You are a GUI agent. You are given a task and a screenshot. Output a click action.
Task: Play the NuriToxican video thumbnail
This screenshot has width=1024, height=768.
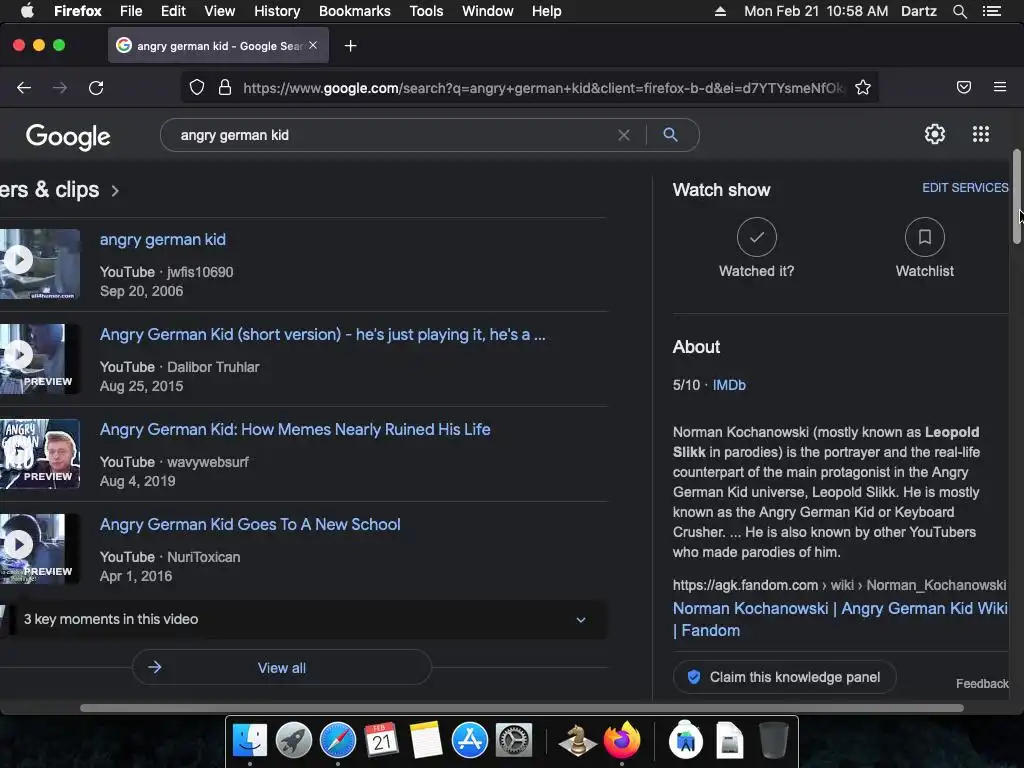pyautogui.click(x=40, y=549)
